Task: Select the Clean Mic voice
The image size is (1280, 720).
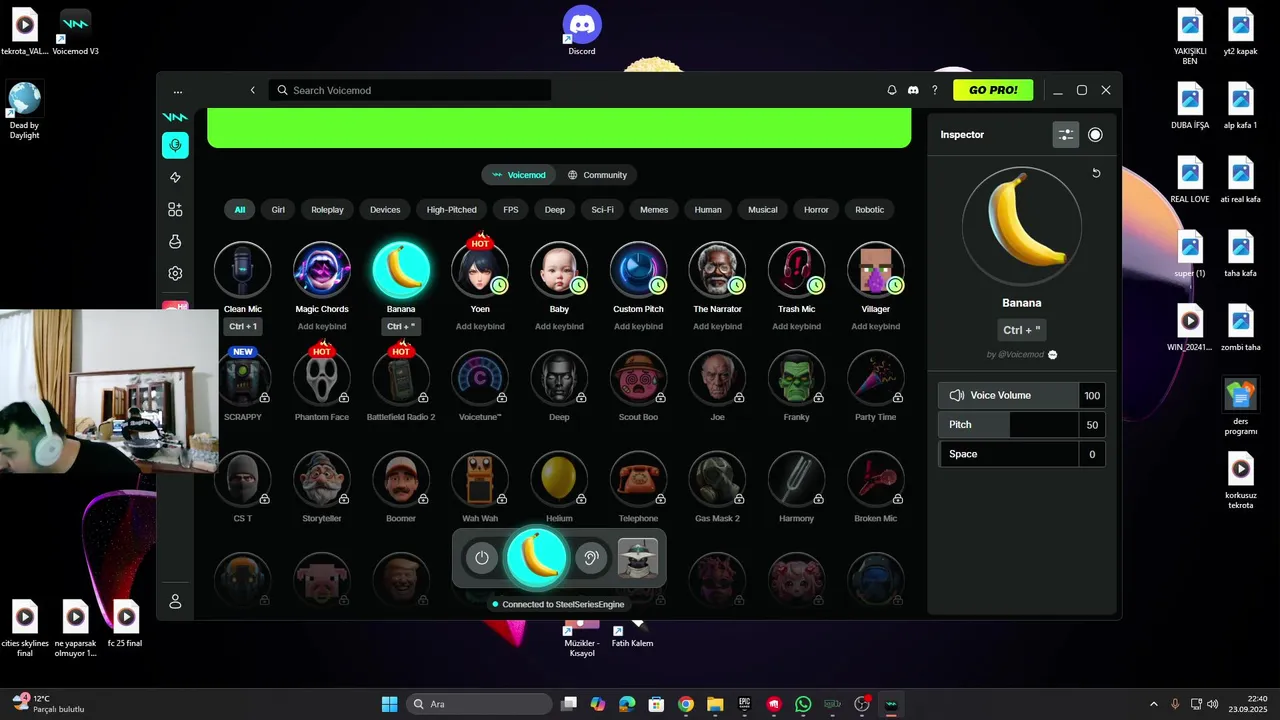Action: [242, 270]
